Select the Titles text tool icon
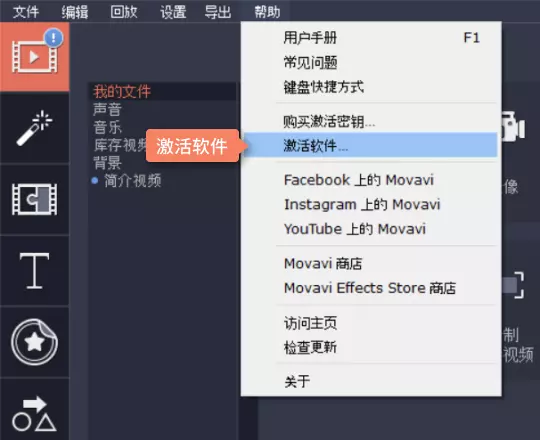This screenshot has height=440, width=540. point(34,271)
